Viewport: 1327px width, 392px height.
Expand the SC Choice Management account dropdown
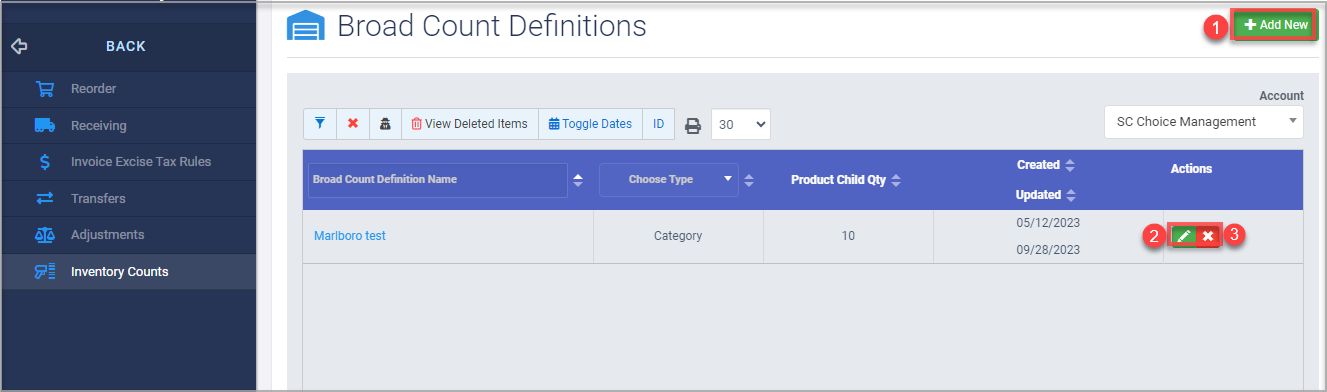click(x=1204, y=122)
